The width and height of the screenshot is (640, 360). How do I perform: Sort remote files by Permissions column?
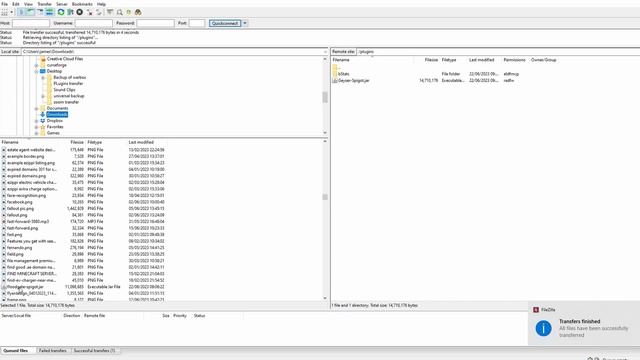point(514,60)
